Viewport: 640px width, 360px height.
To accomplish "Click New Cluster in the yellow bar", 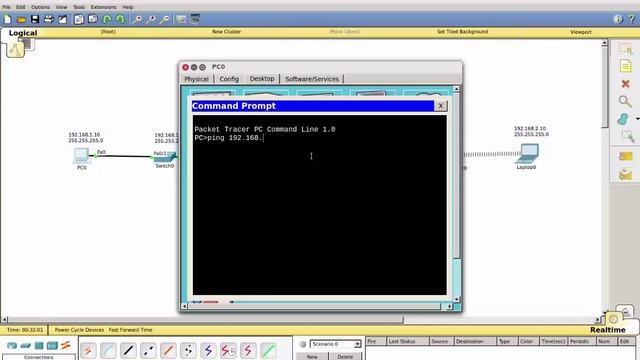I will pos(226,31).
